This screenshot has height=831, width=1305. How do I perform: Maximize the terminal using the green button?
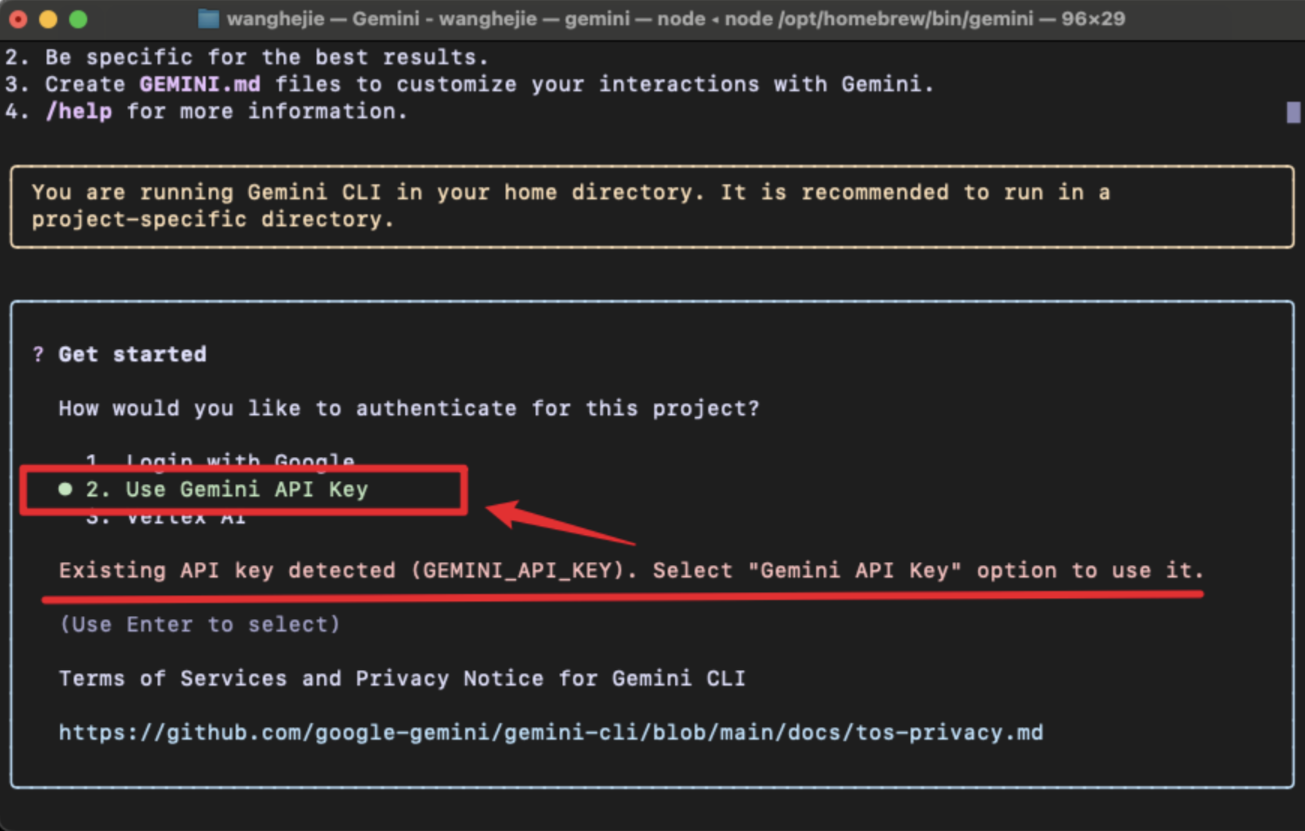(x=77, y=19)
